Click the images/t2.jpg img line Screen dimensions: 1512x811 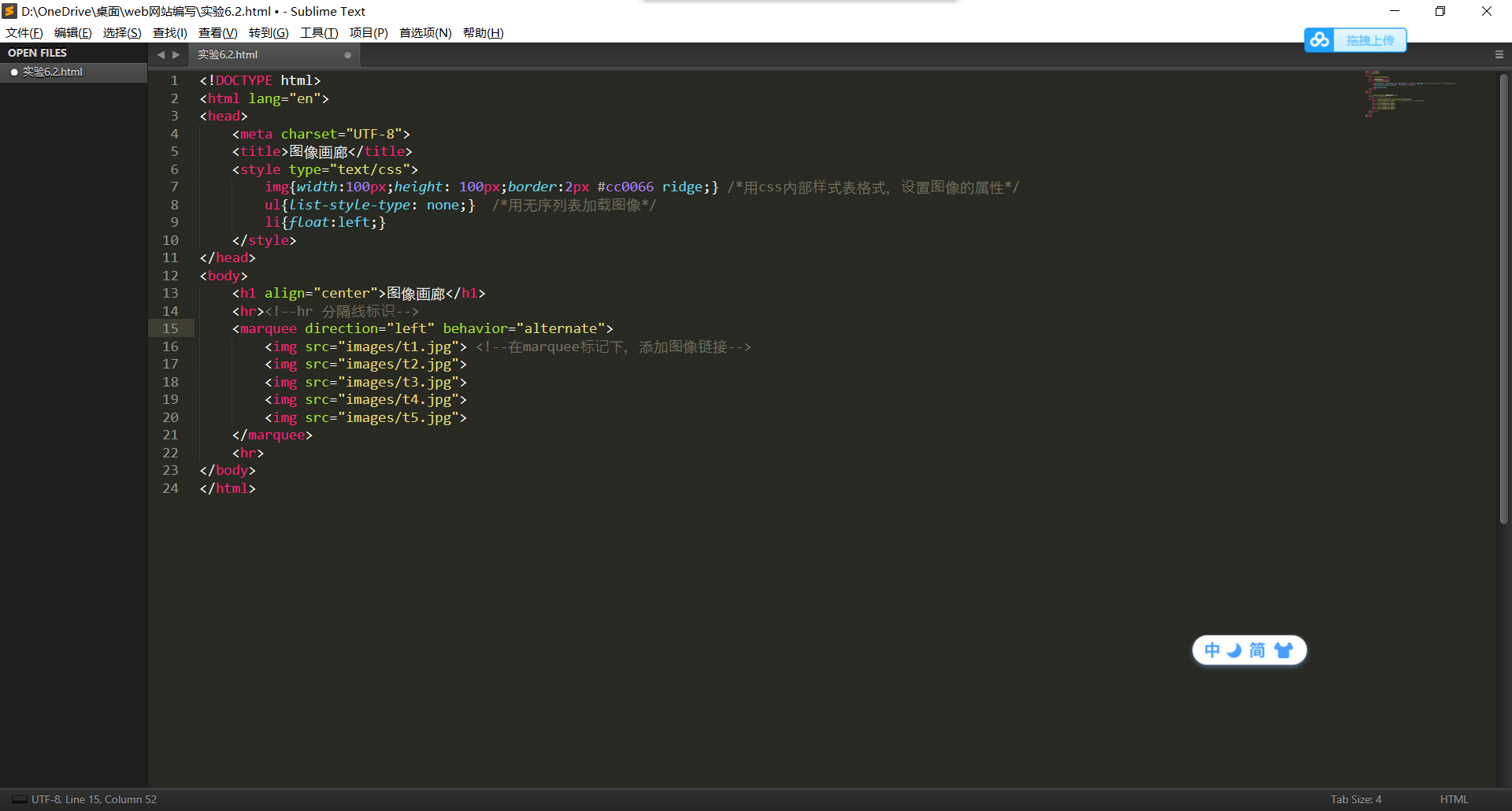tap(365, 364)
